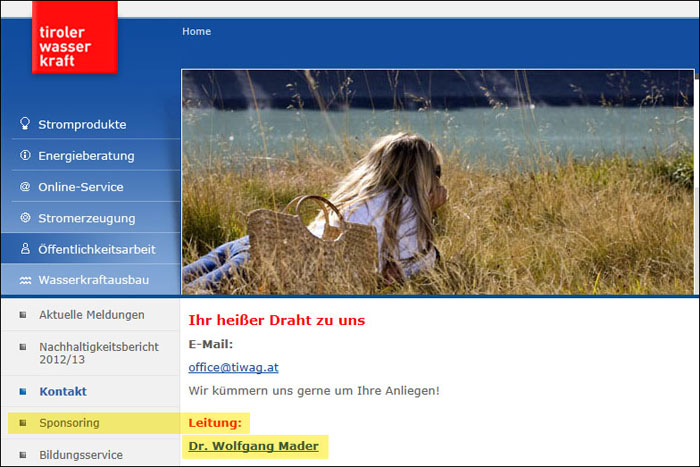Screen dimensions: 700x467
Task: Open the Wasserkraftausbau menu item
Action: [94, 280]
